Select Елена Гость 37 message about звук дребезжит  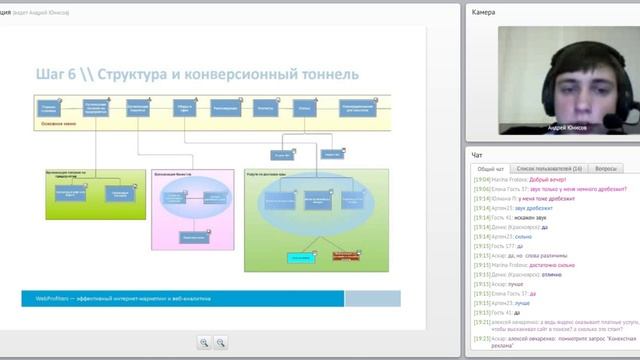tap(550, 189)
